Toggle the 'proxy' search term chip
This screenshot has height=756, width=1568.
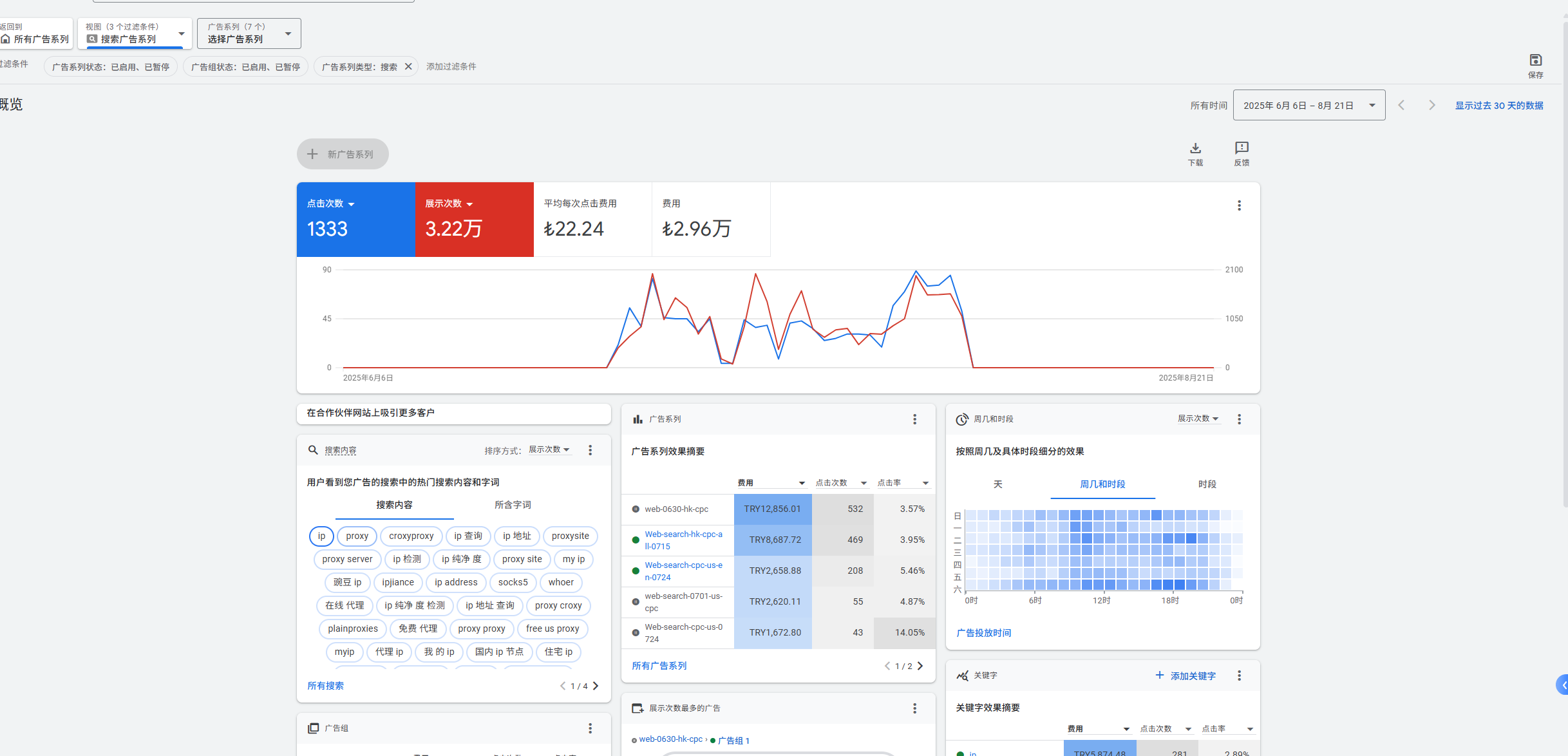tap(357, 536)
